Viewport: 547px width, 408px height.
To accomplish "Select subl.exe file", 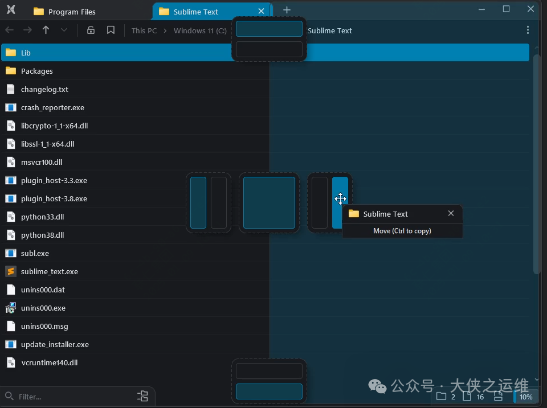I will 265,253.
